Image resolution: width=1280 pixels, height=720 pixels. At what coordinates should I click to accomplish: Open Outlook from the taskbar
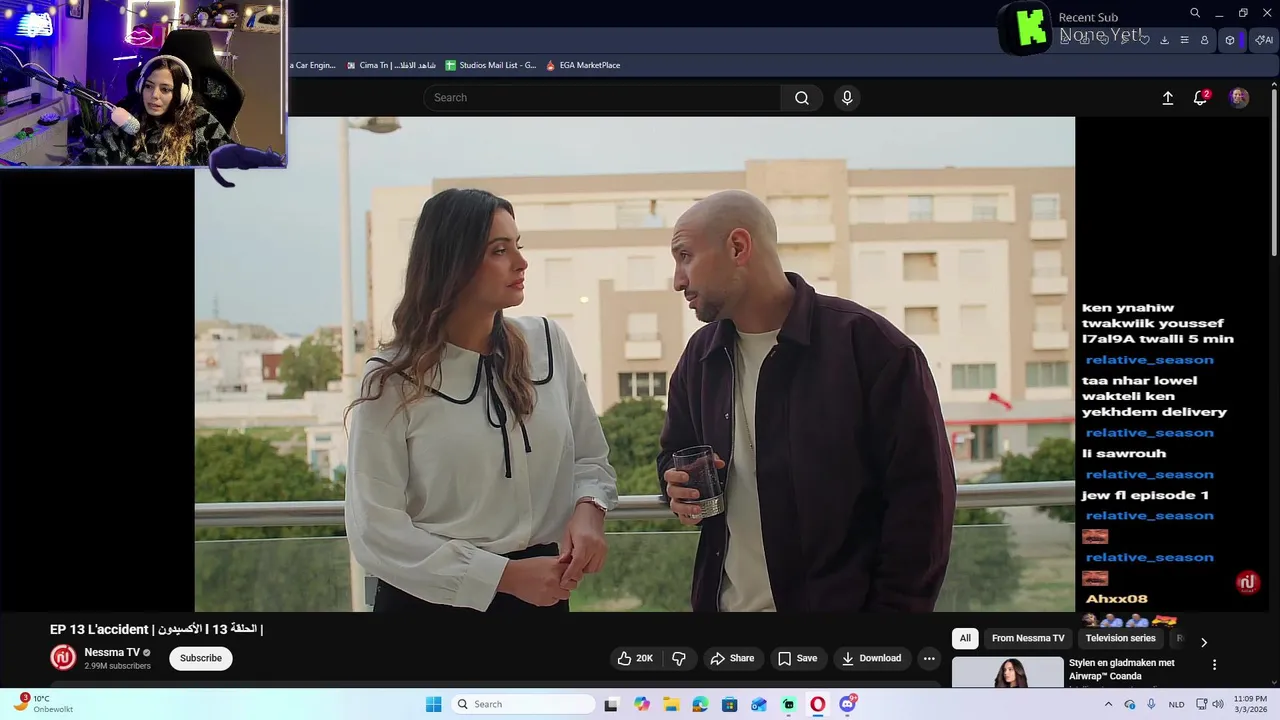(x=759, y=704)
